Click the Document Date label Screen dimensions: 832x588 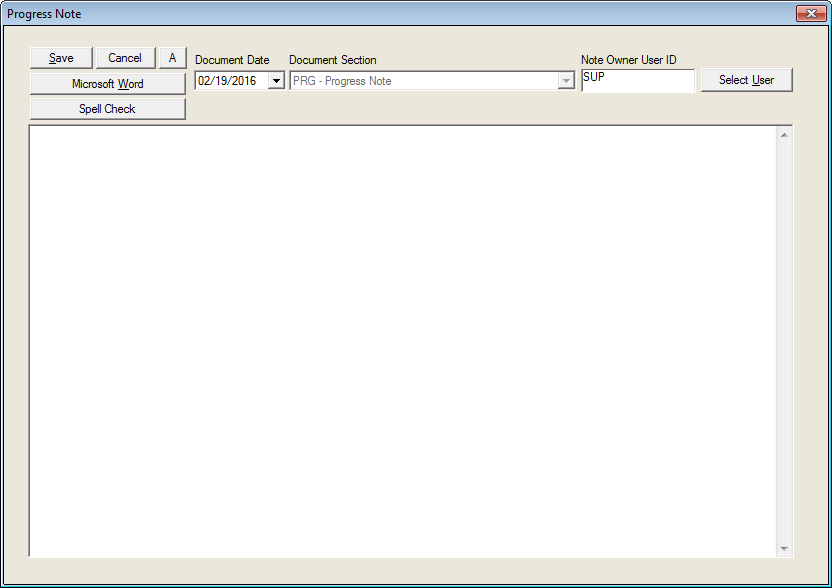[x=234, y=59]
